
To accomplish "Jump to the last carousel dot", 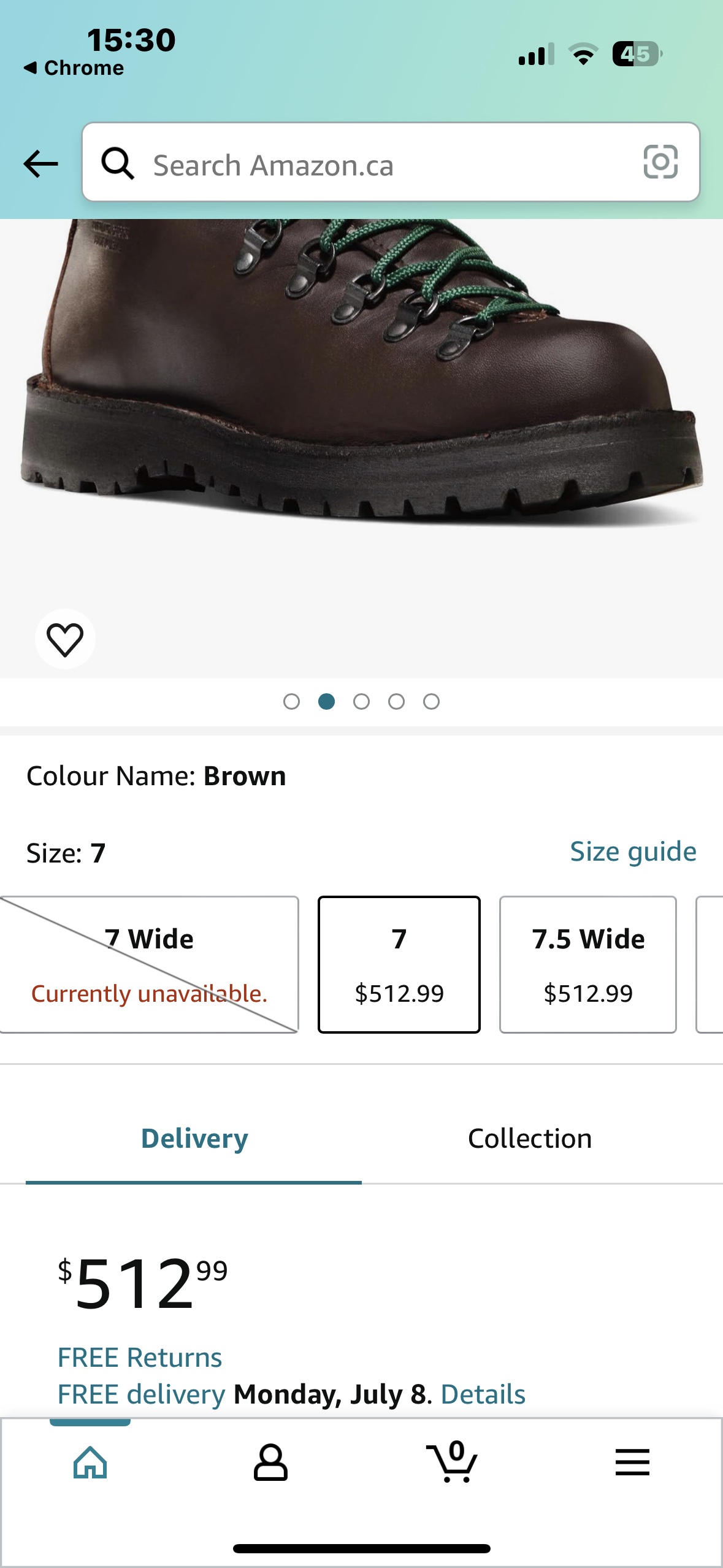I will pyautogui.click(x=431, y=701).
